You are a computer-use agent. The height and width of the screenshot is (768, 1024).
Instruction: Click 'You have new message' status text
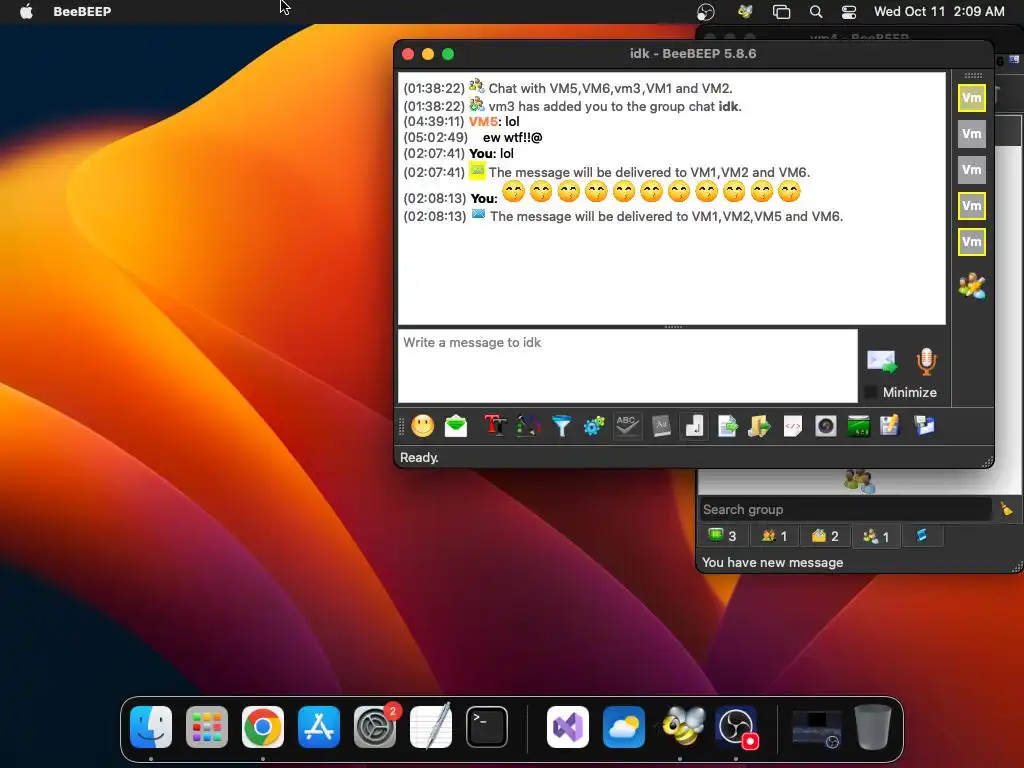click(x=773, y=563)
